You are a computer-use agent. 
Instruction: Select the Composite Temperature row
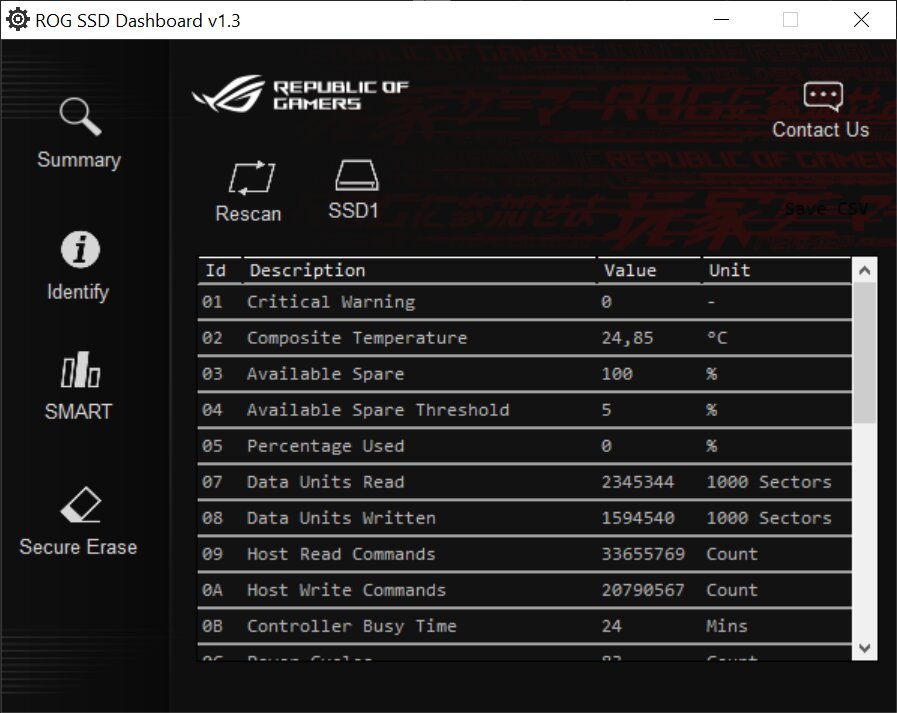point(525,338)
